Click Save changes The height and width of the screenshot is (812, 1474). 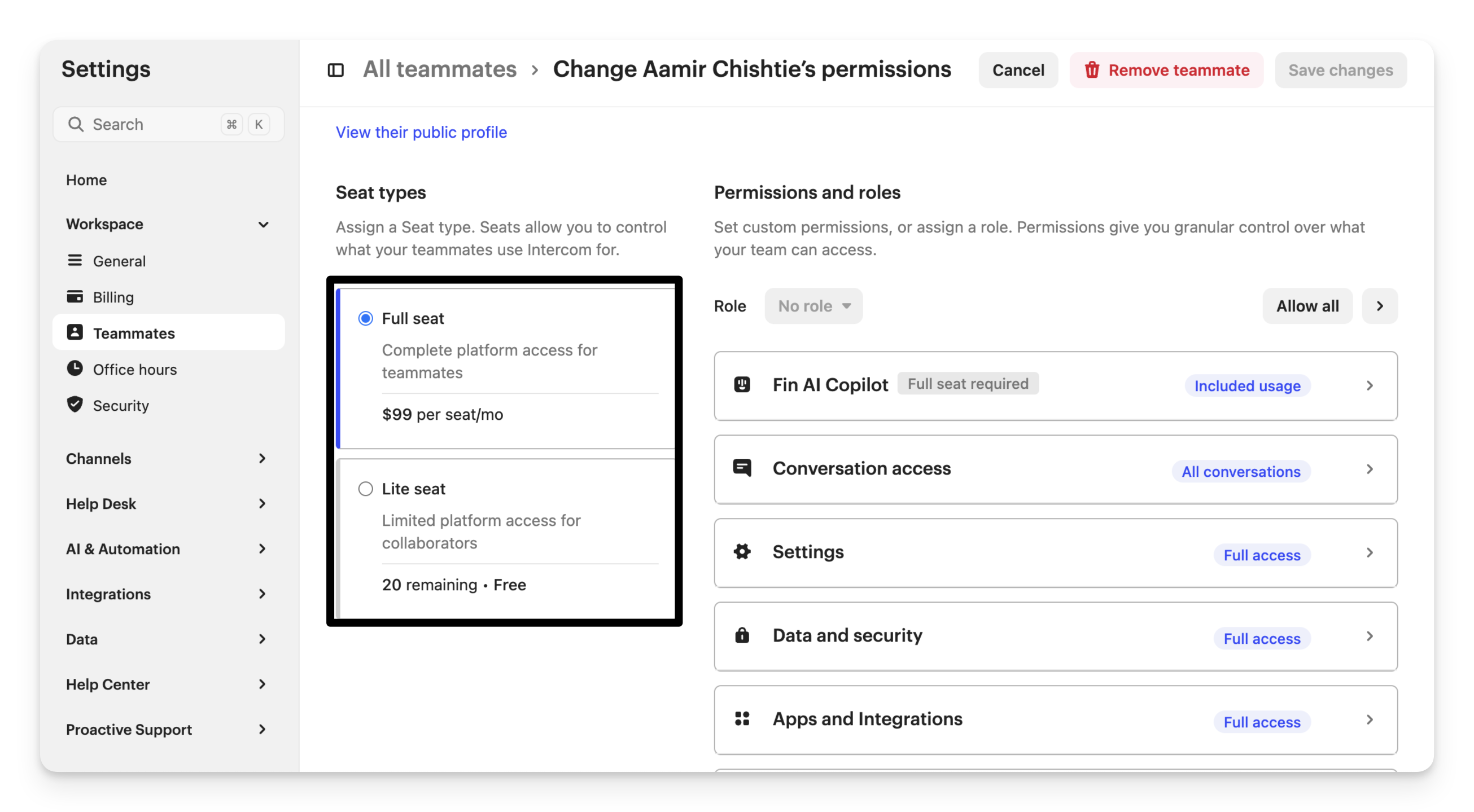point(1341,70)
